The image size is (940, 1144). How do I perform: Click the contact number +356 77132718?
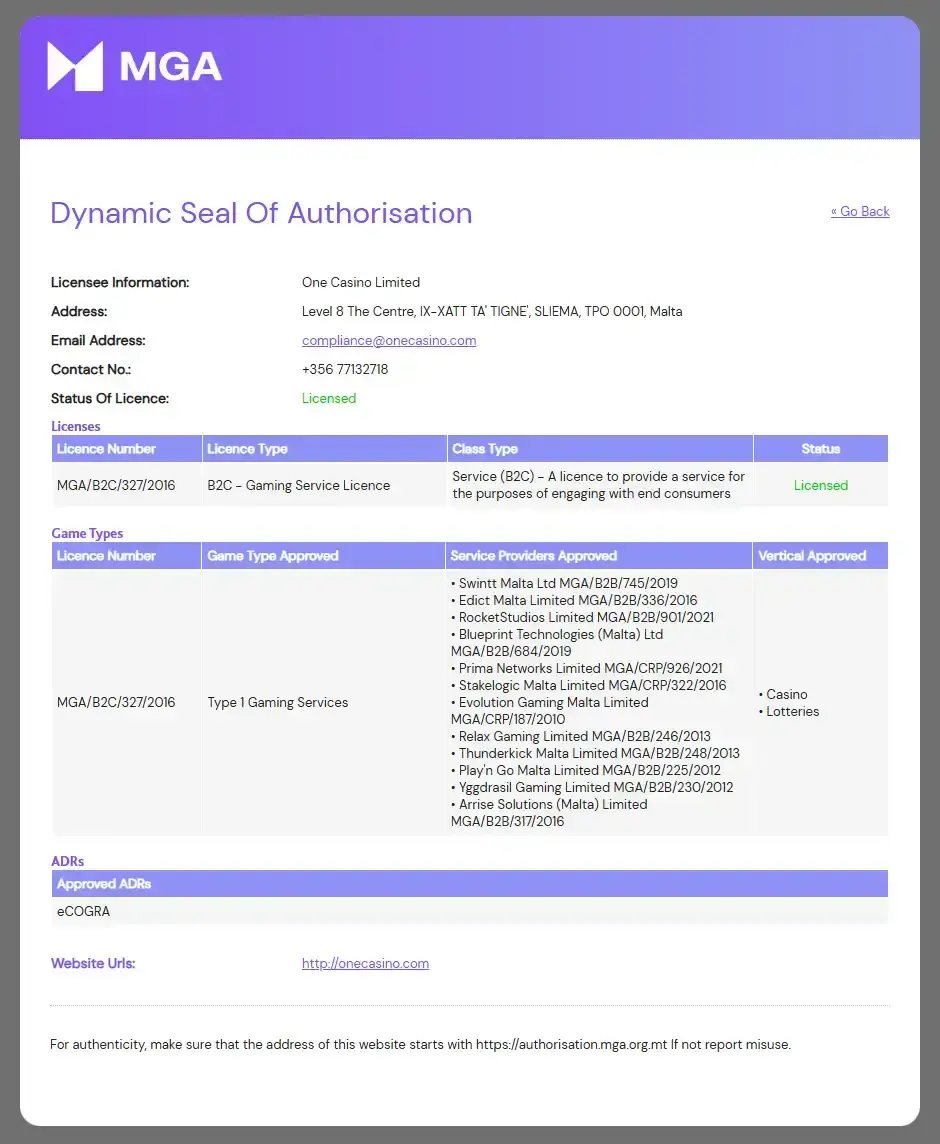(345, 369)
